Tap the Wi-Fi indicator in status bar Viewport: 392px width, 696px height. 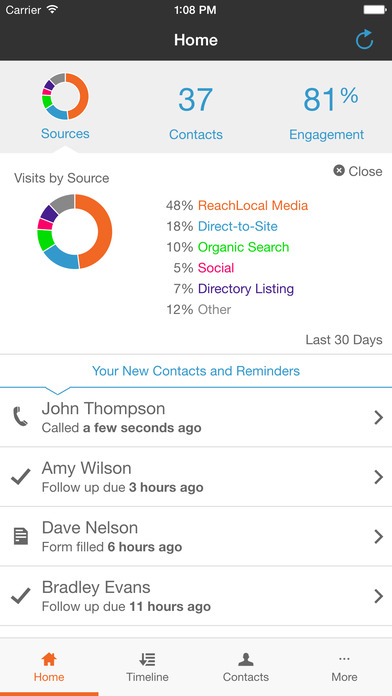click(53, 9)
